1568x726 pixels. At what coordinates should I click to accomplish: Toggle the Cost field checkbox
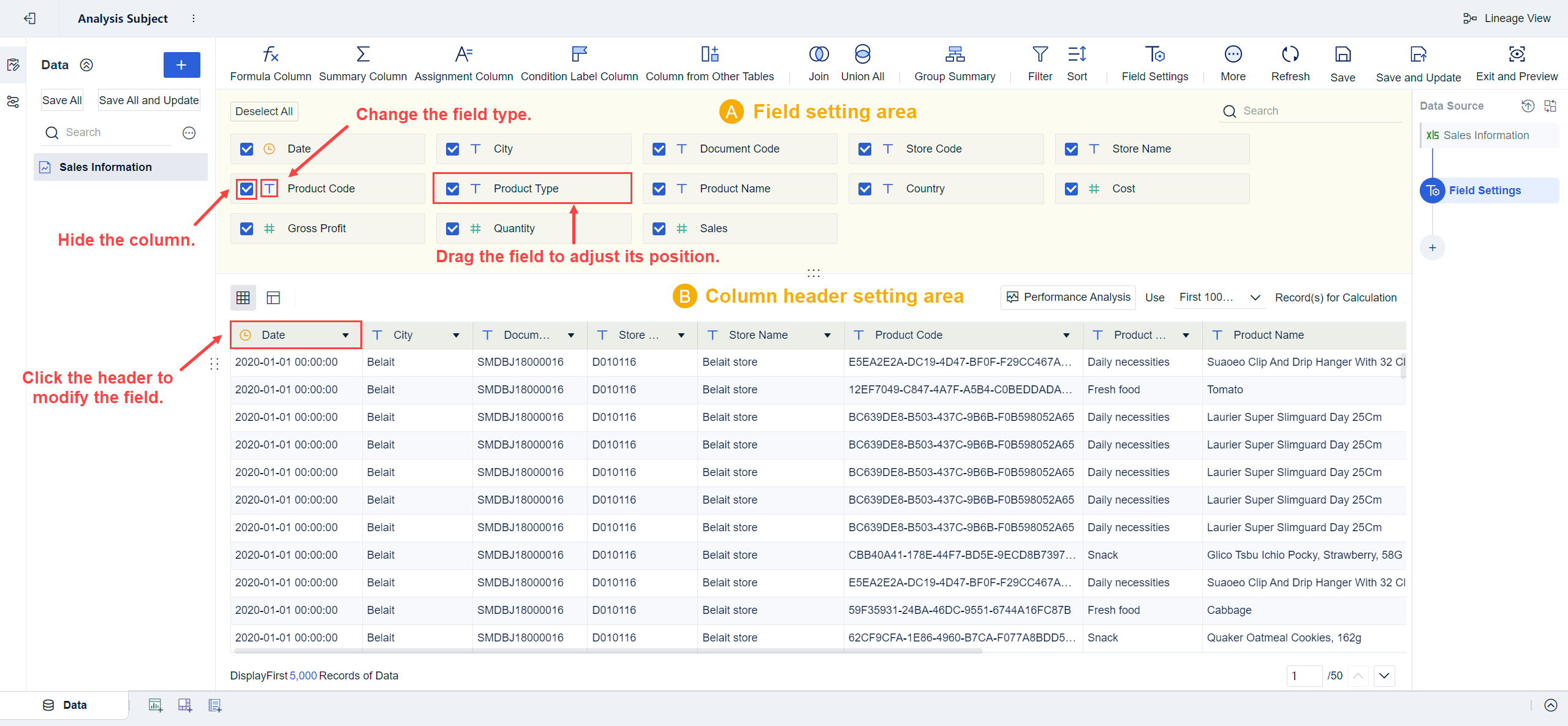(1070, 189)
